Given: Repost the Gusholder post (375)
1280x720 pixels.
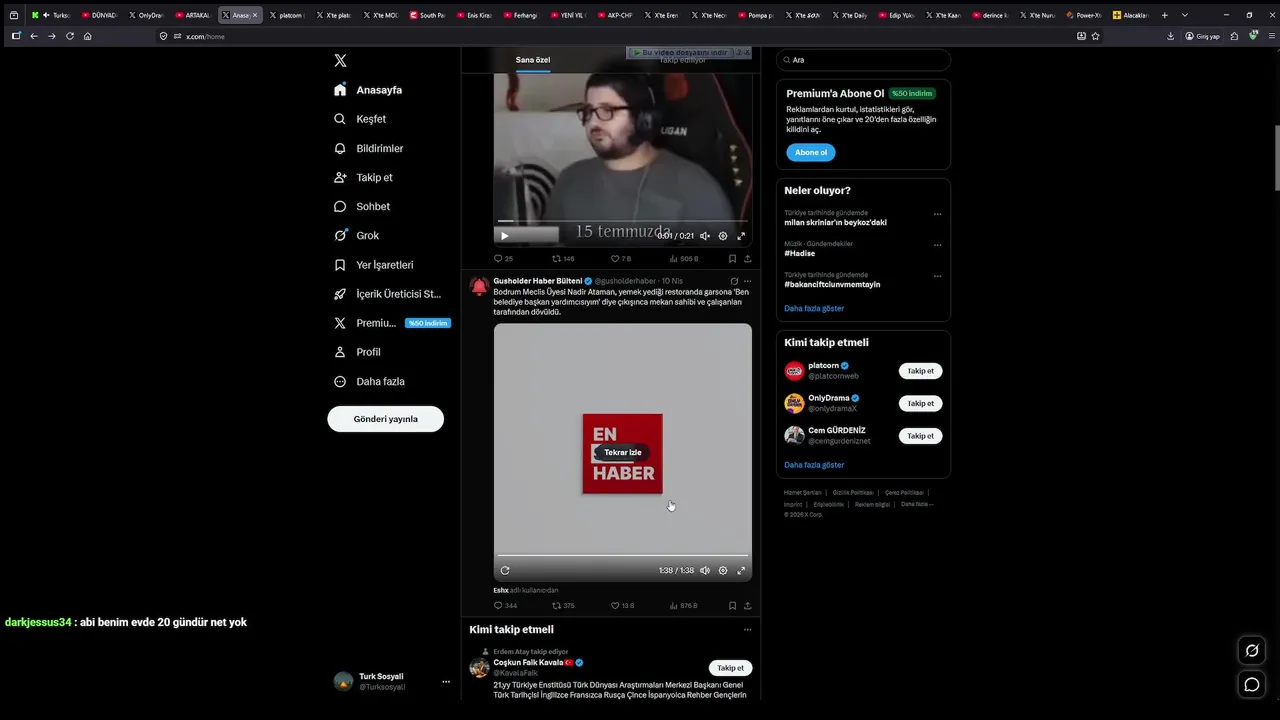Looking at the screenshot, I should (x=563, y=605).
